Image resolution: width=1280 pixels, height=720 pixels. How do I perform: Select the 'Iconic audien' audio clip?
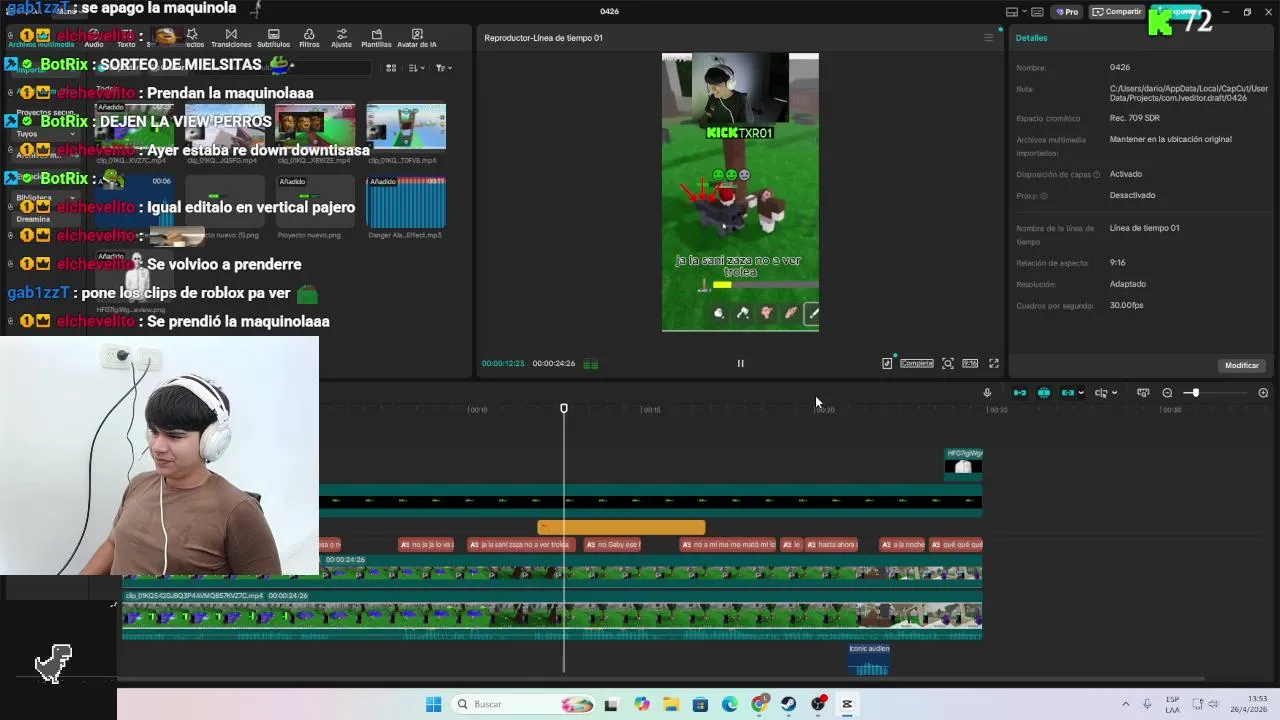869,659
